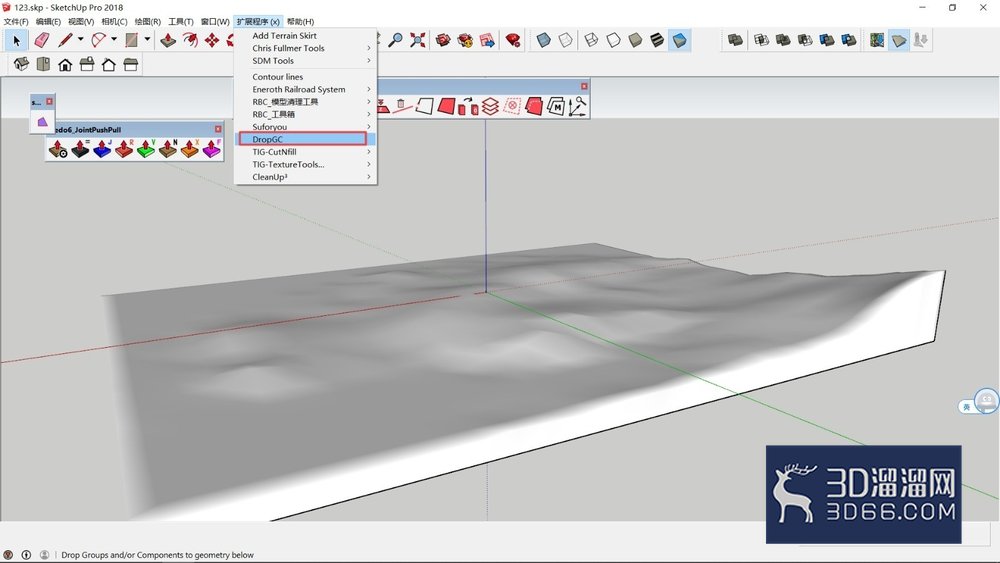
Task: Switch to Iso house view icon
Action: click(x=21, y=64)
